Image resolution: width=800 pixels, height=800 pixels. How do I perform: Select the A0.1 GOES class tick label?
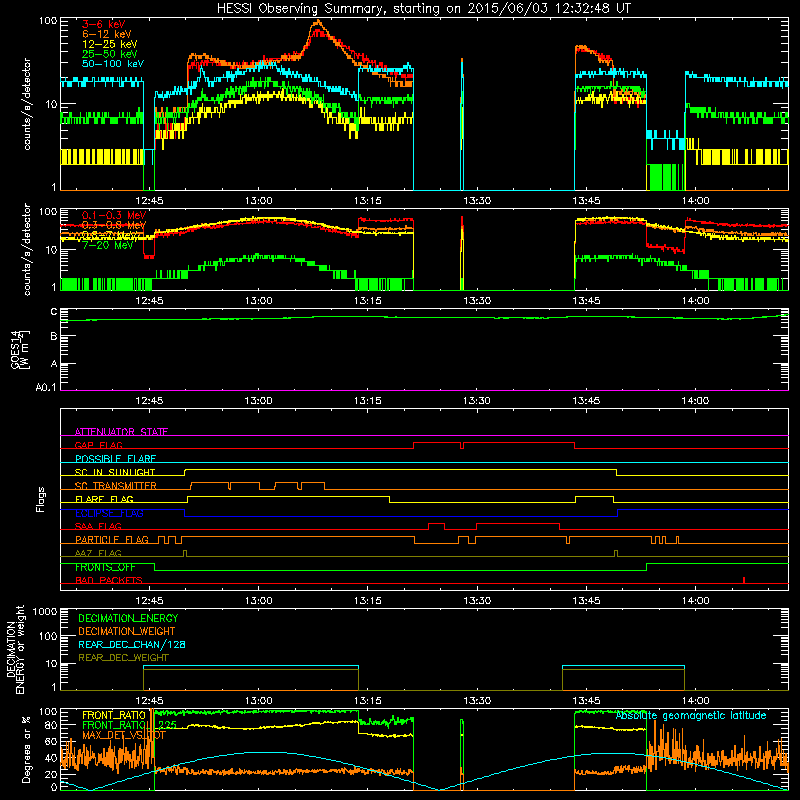(x=46, y=388)
